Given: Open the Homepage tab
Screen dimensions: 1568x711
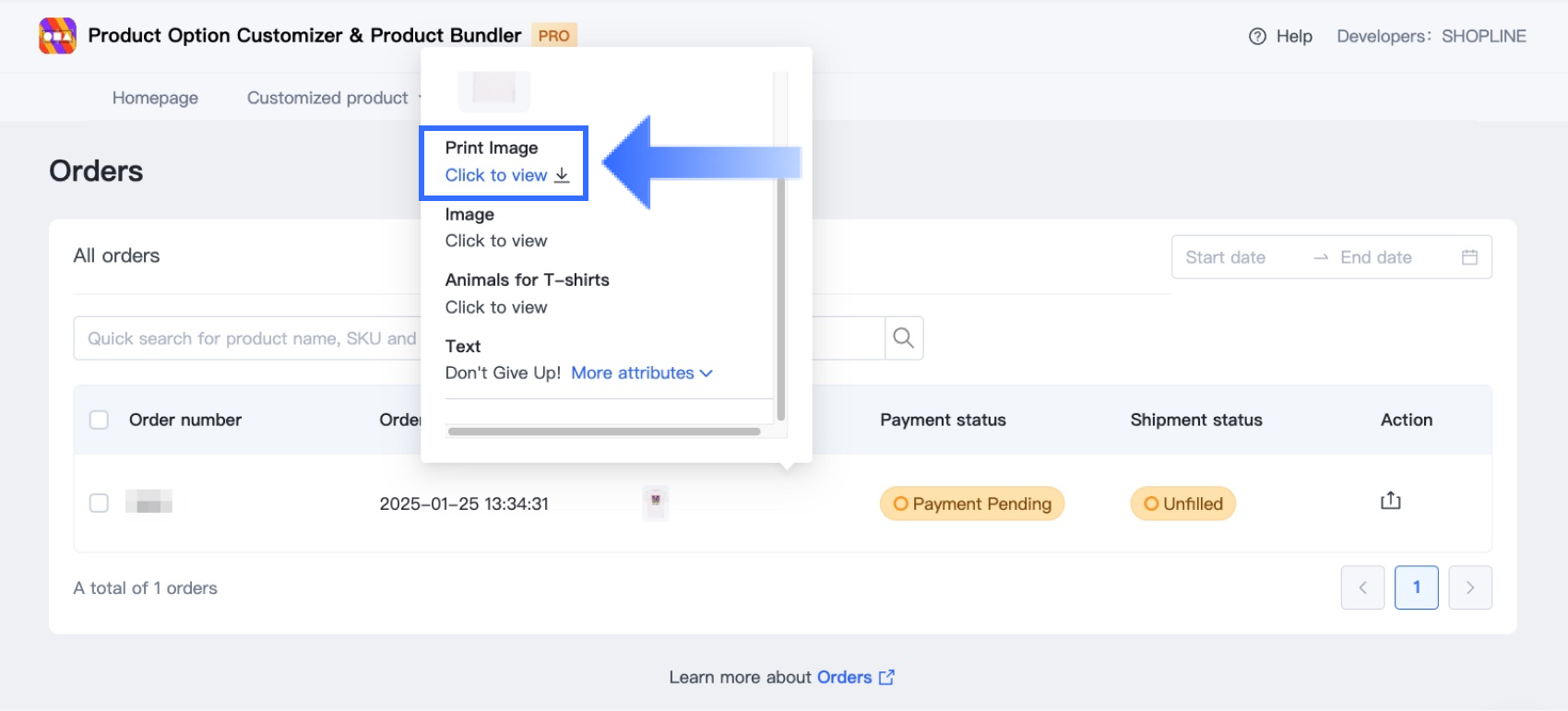Looking at the screenshot, I should coord(155,98).
